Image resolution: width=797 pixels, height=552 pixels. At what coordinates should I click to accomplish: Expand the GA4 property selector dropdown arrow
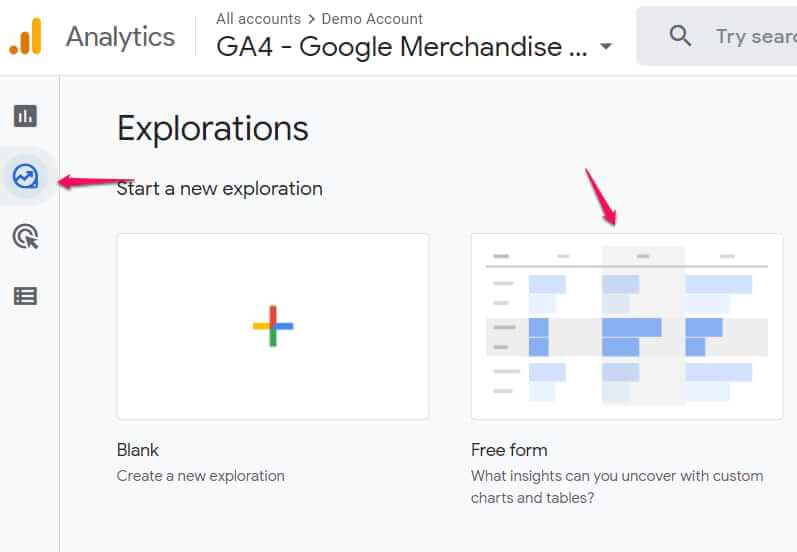605,47
